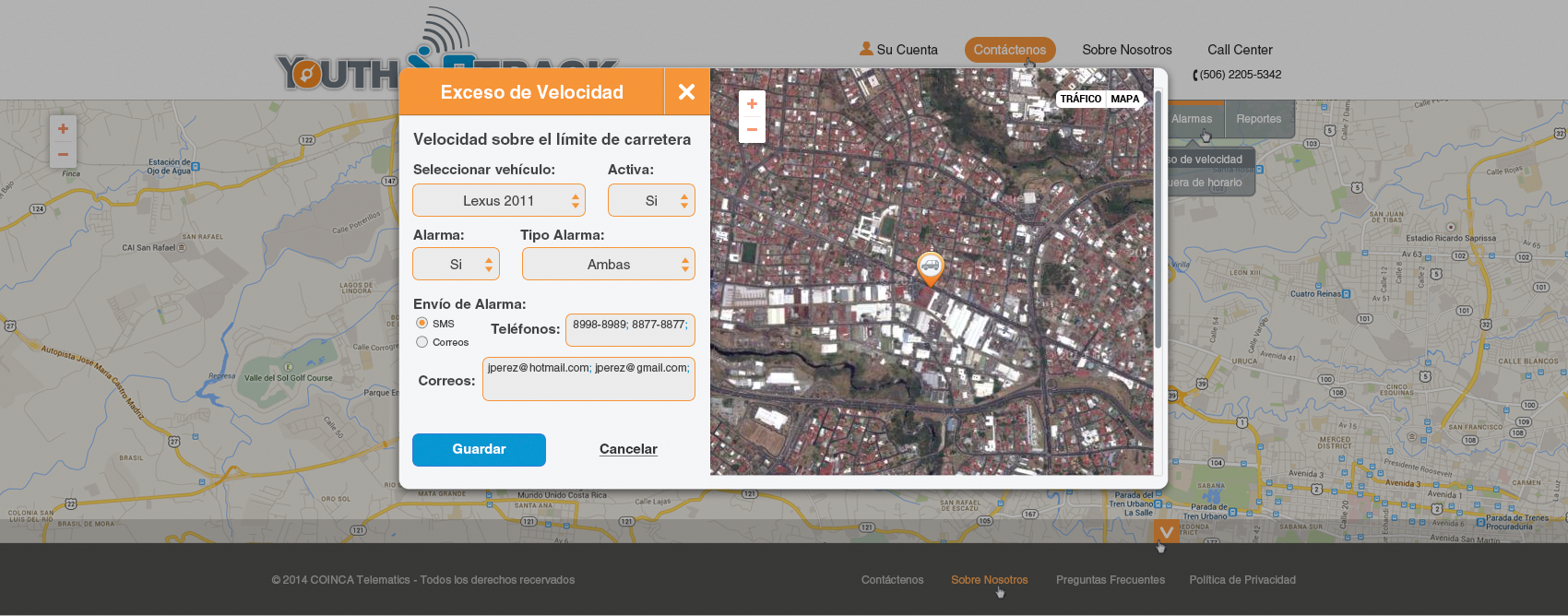Open Contáctenos in the top navigation
1568x616 pixels.
(x=1010, y=50)
